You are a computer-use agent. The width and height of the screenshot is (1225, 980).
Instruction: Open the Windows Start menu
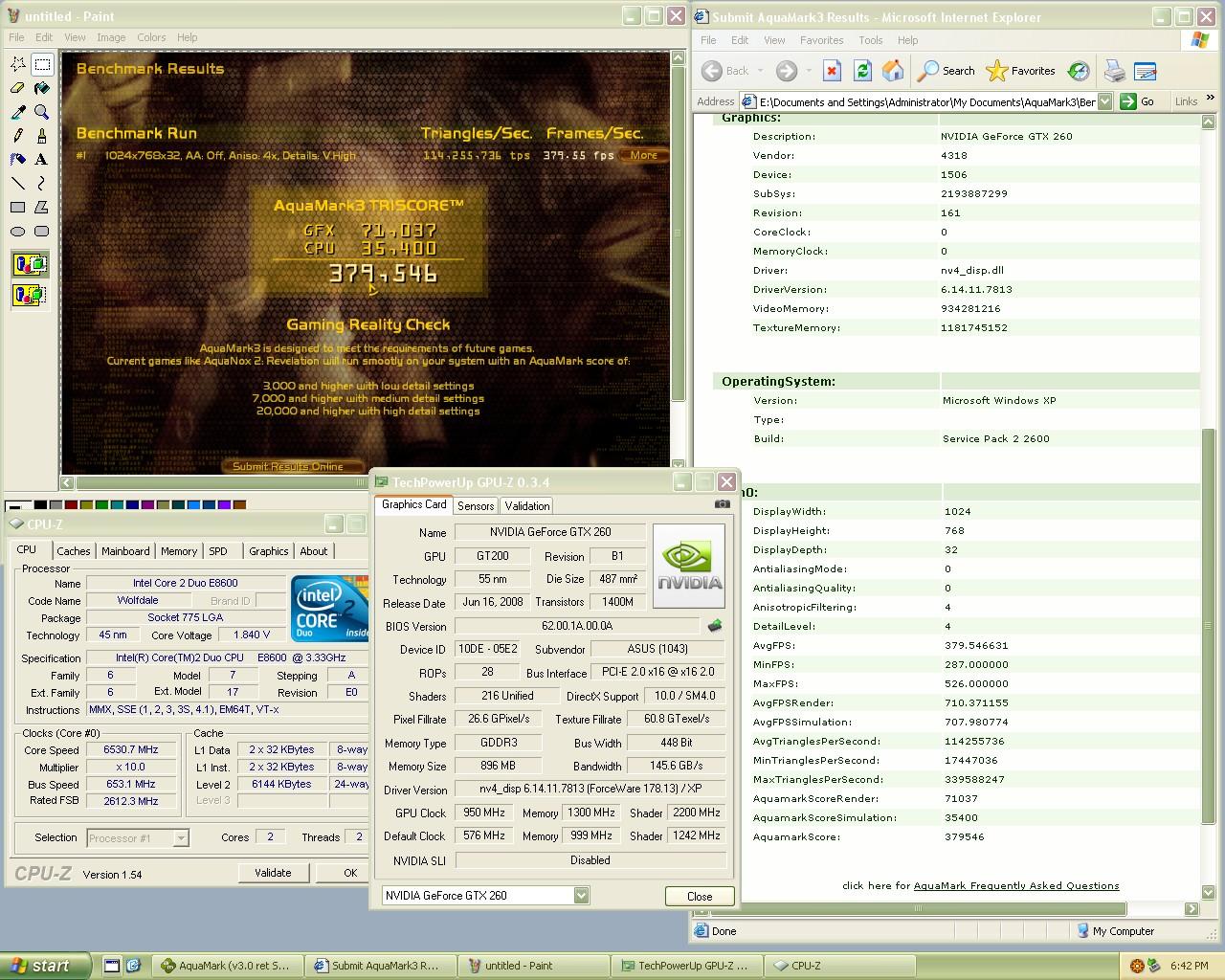click(x=46, y=966)
